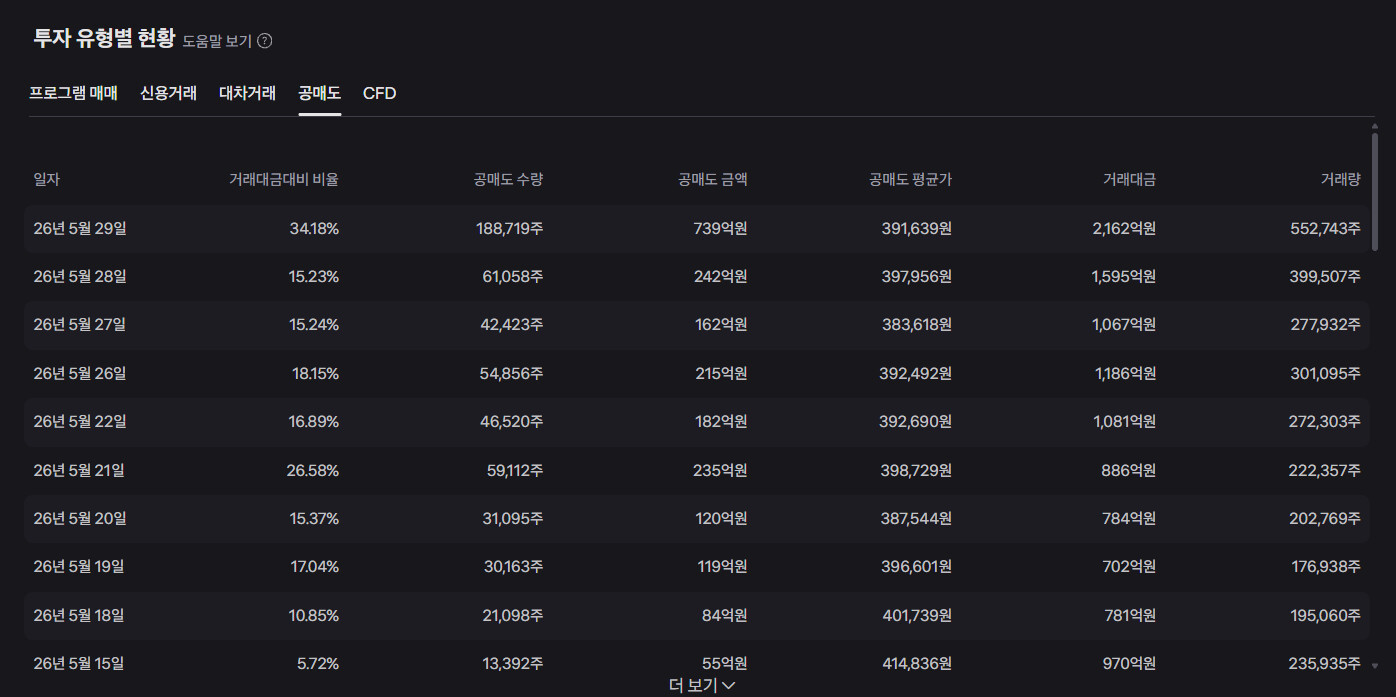The image size is (1396, 697).
Task: Switch to the 신용거래 tab
Action: (x=168, y=93)
